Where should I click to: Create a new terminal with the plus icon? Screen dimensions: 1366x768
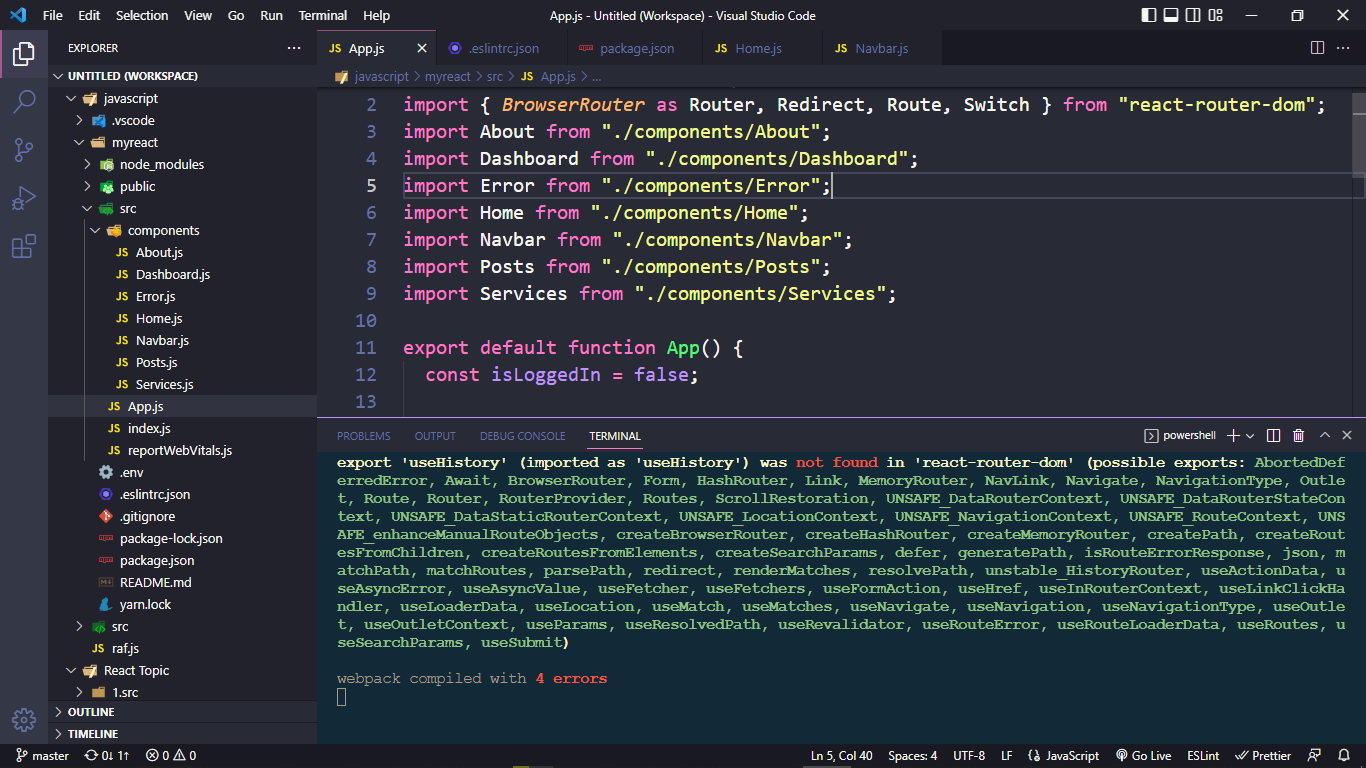1233,436
